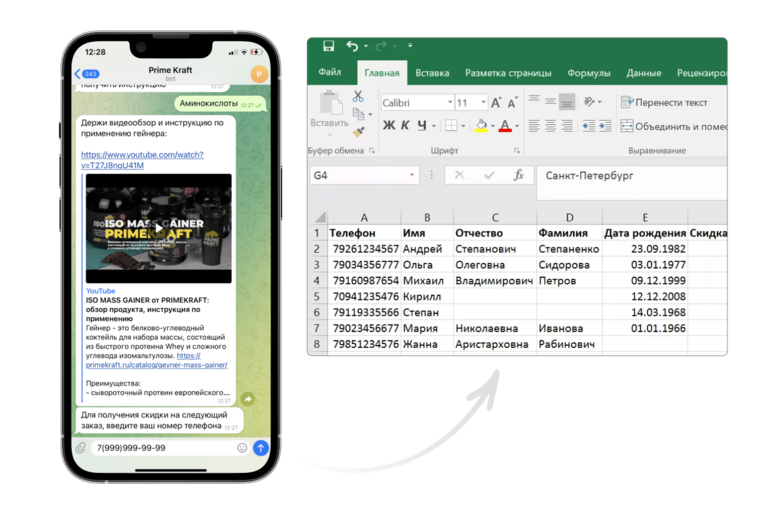Apply red font color A
760x506 pixels.
pos(505,126)
